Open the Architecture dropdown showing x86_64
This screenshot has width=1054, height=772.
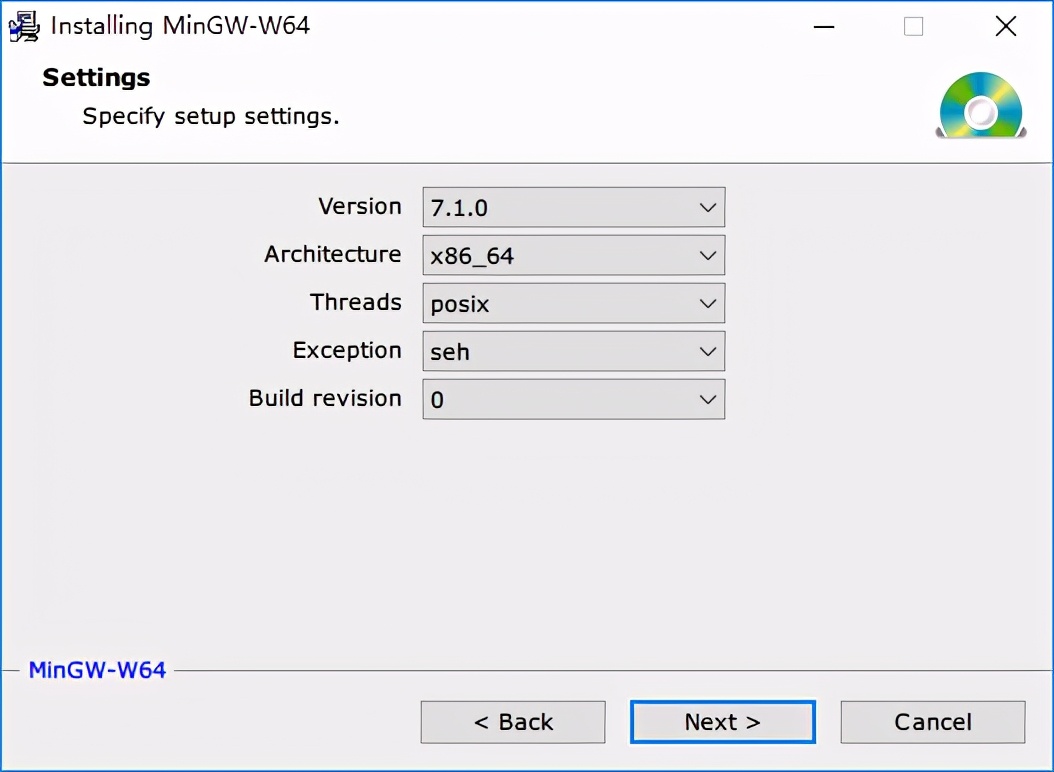(x=573, y=255)
